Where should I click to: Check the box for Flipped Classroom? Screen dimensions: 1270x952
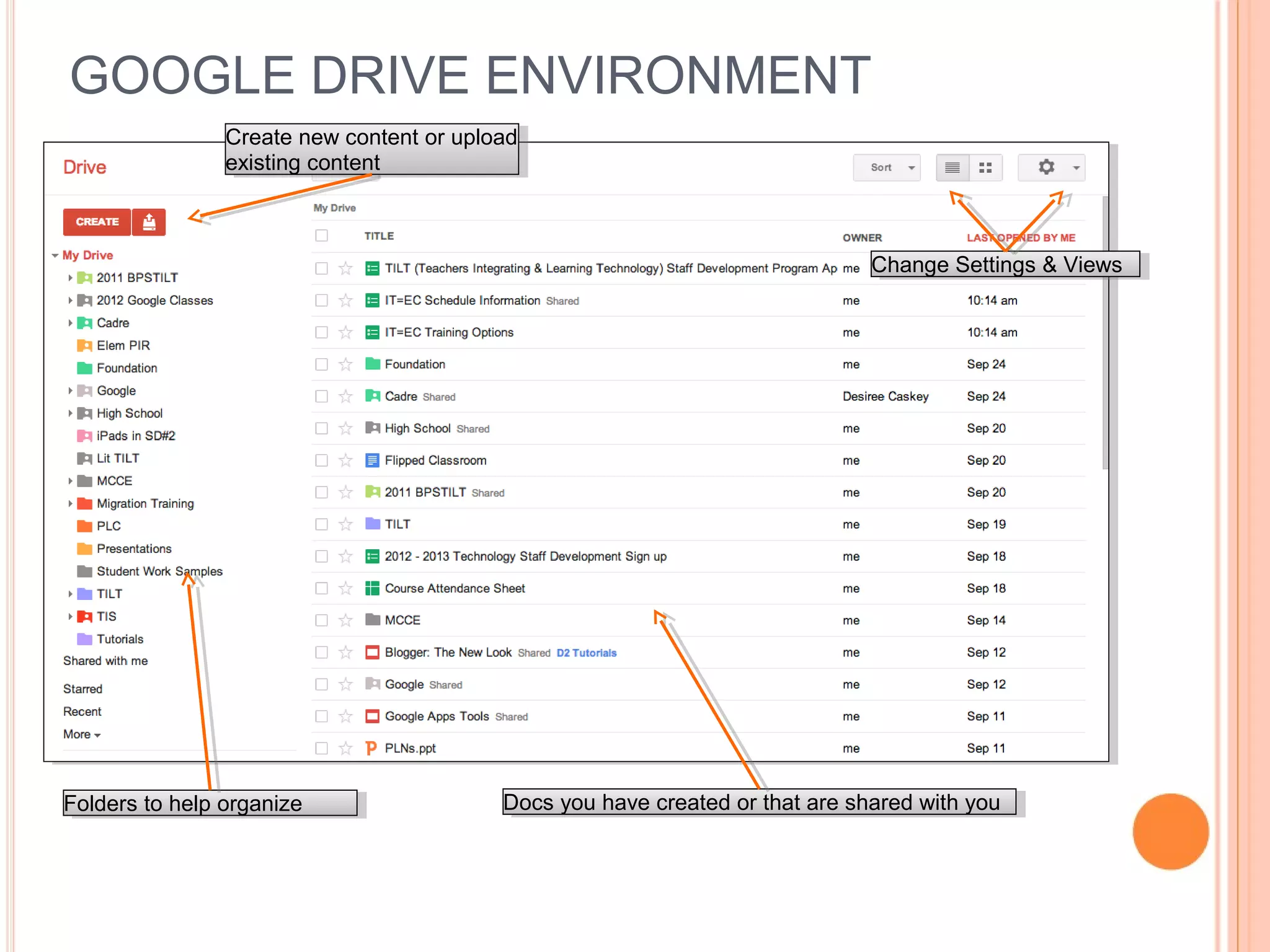click(x=321, y=461)
